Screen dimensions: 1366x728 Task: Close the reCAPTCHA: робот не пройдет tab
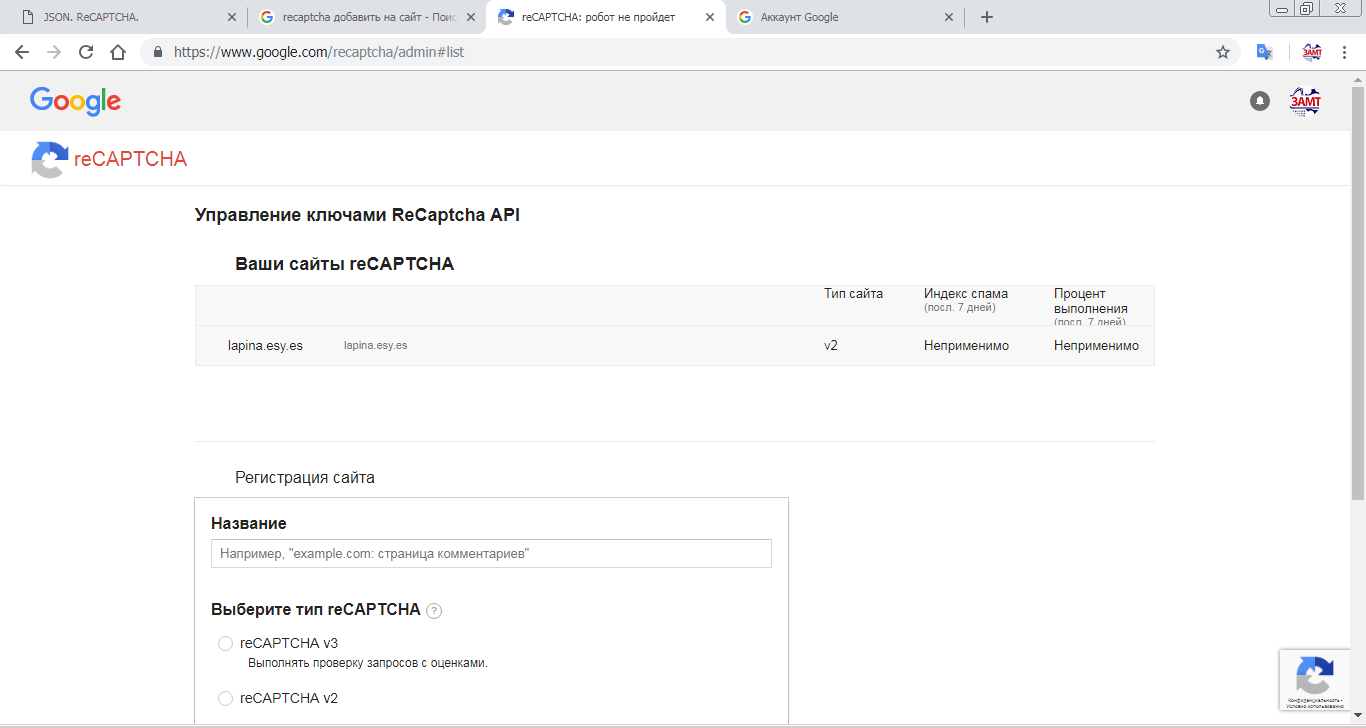click(x=710, y=17)
